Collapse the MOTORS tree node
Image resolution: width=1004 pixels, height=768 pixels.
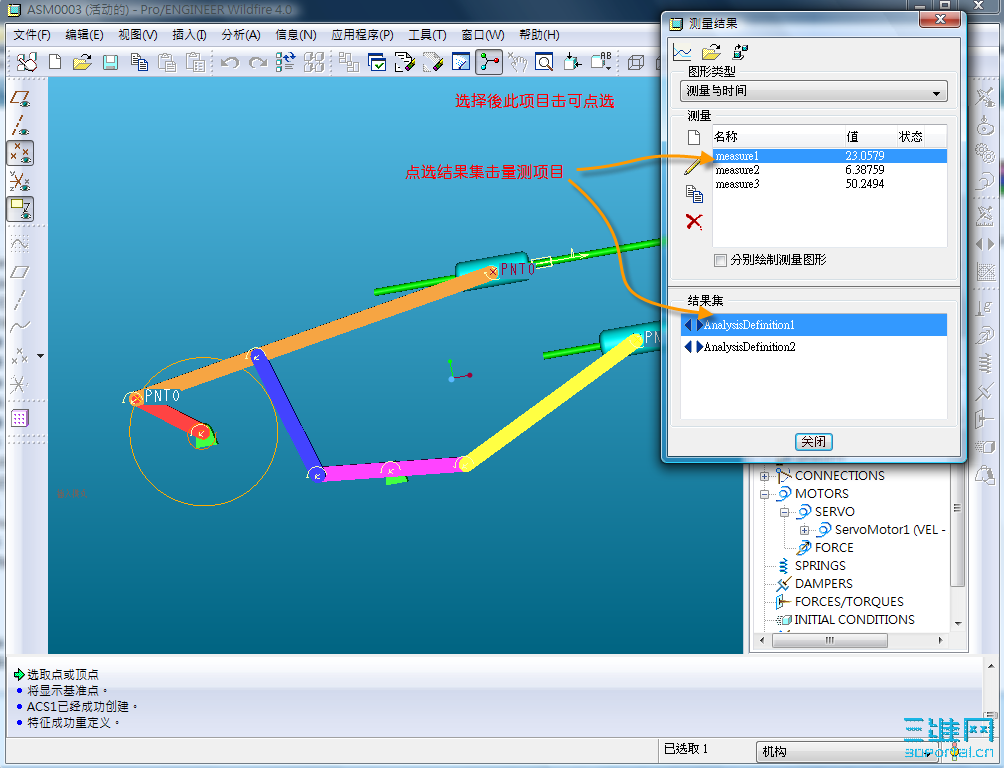click(x=765, y=494)
